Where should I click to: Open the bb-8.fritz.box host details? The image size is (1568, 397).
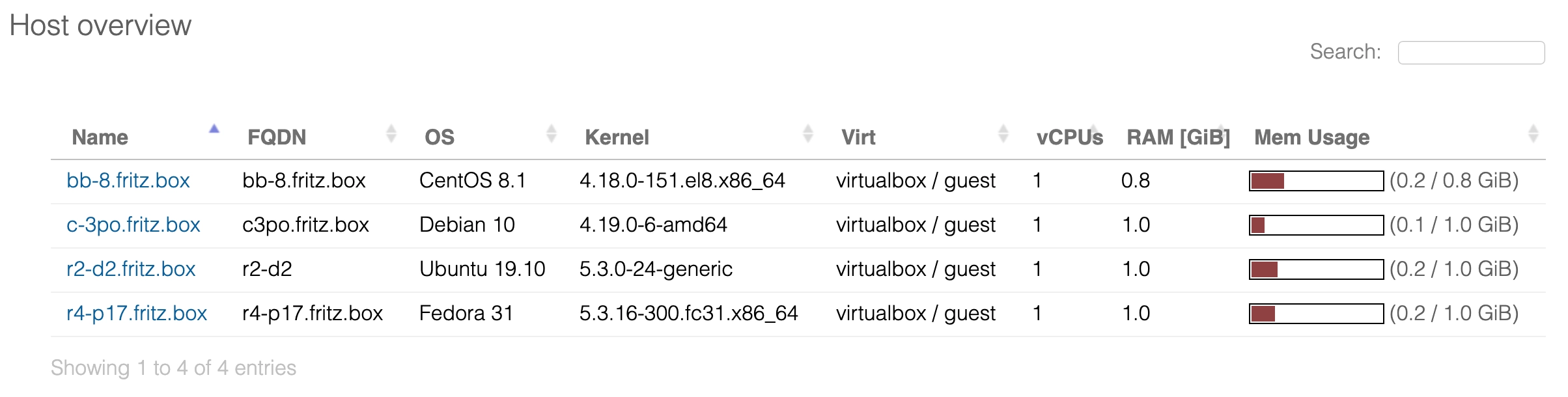128,180
